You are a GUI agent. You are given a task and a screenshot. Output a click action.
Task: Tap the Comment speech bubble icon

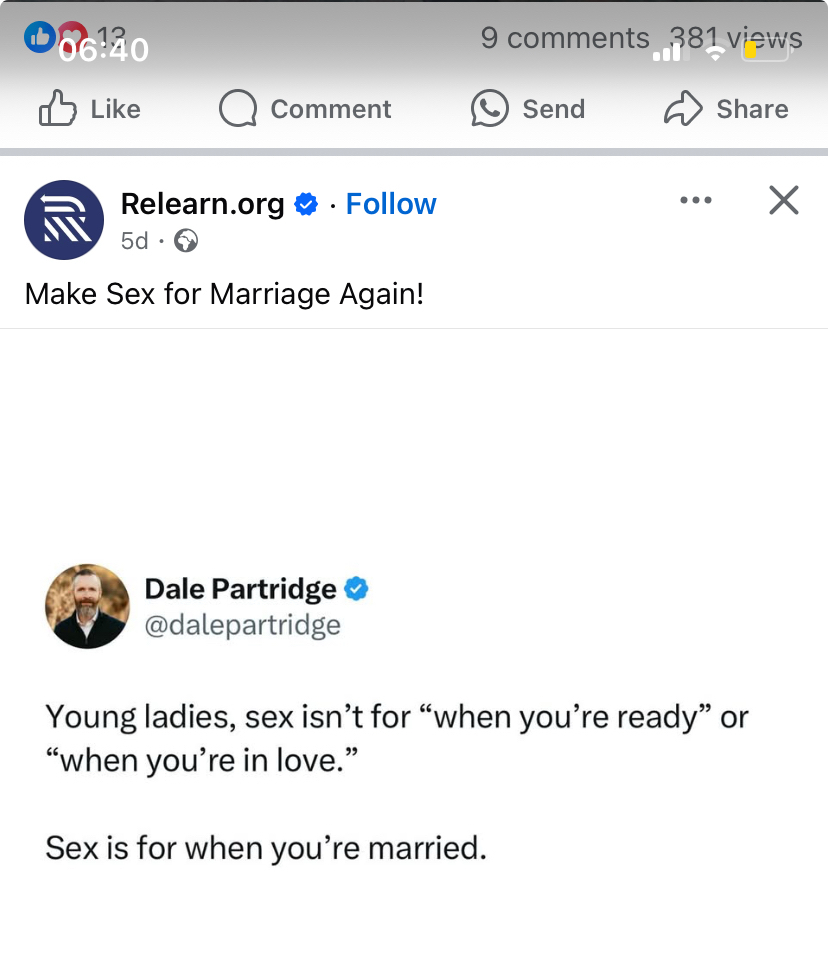click(x=237, y=108)
